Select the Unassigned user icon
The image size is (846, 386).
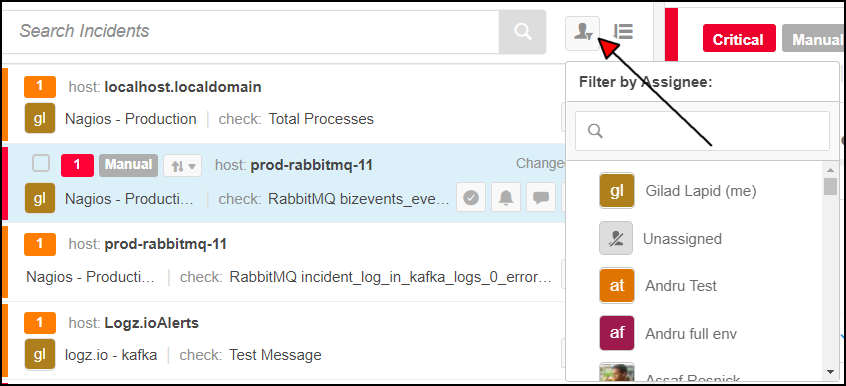click(x=616, y=238)
